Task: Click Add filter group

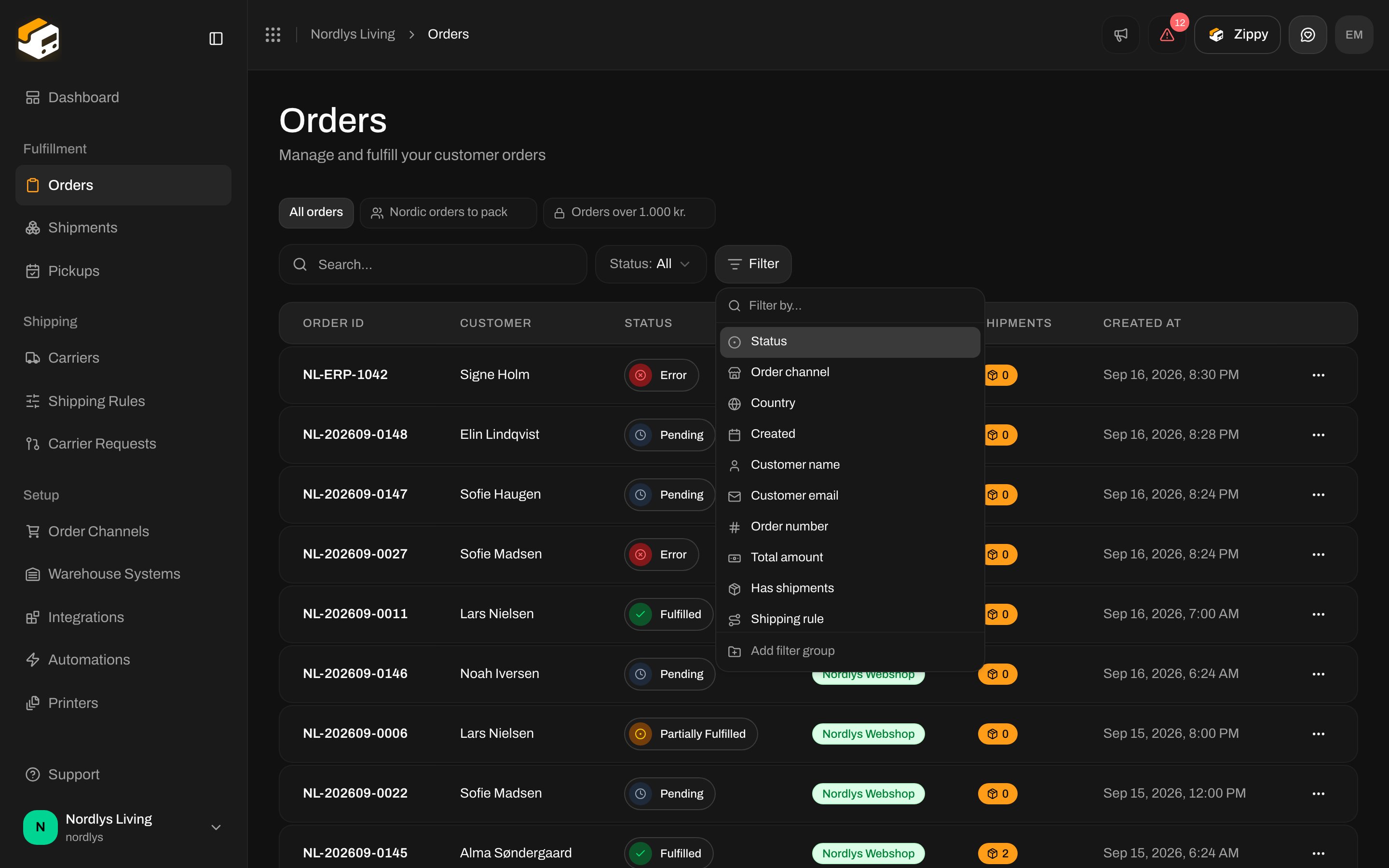Action: pyautogui.click(x=849, y=651)
